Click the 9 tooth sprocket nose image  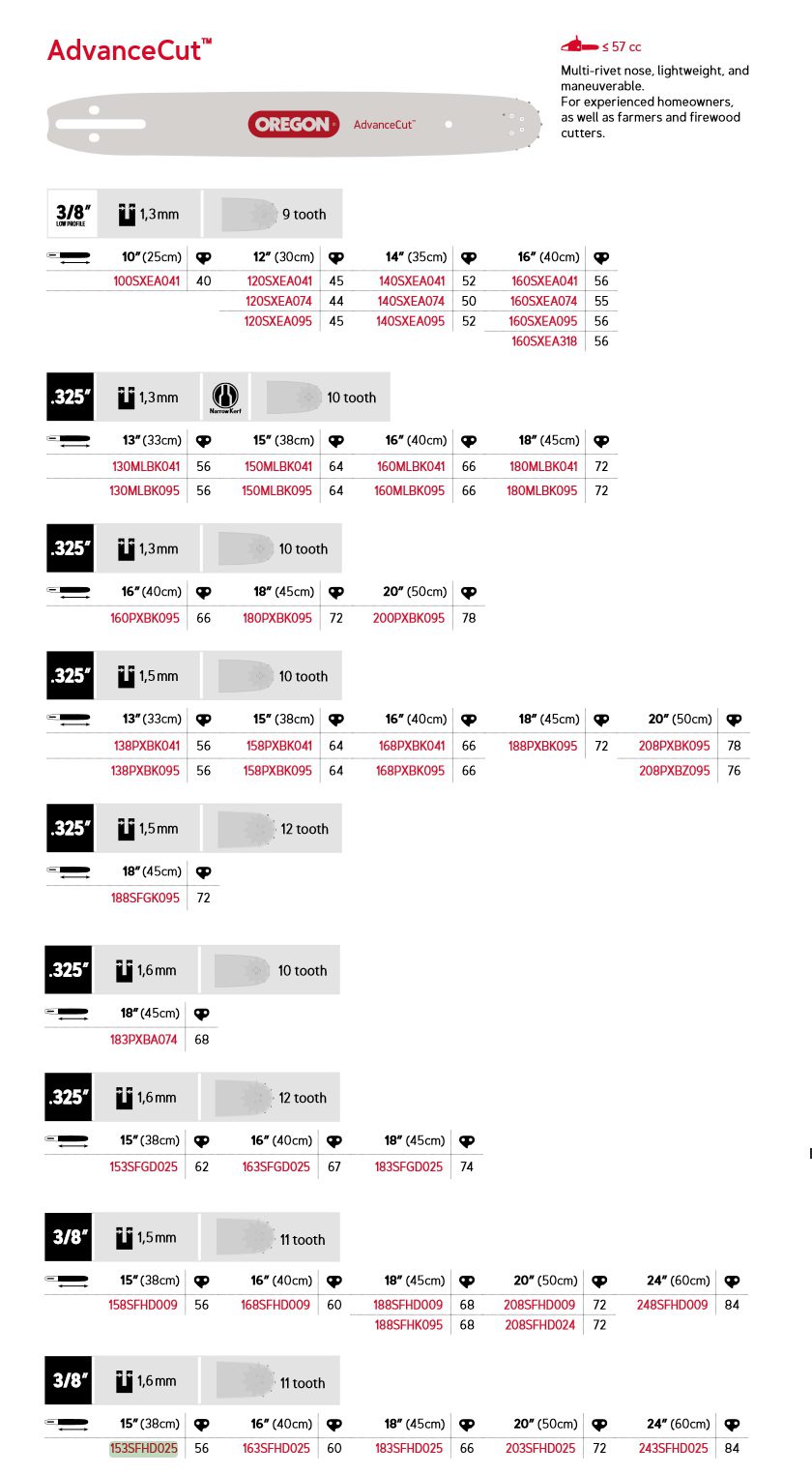251,214
